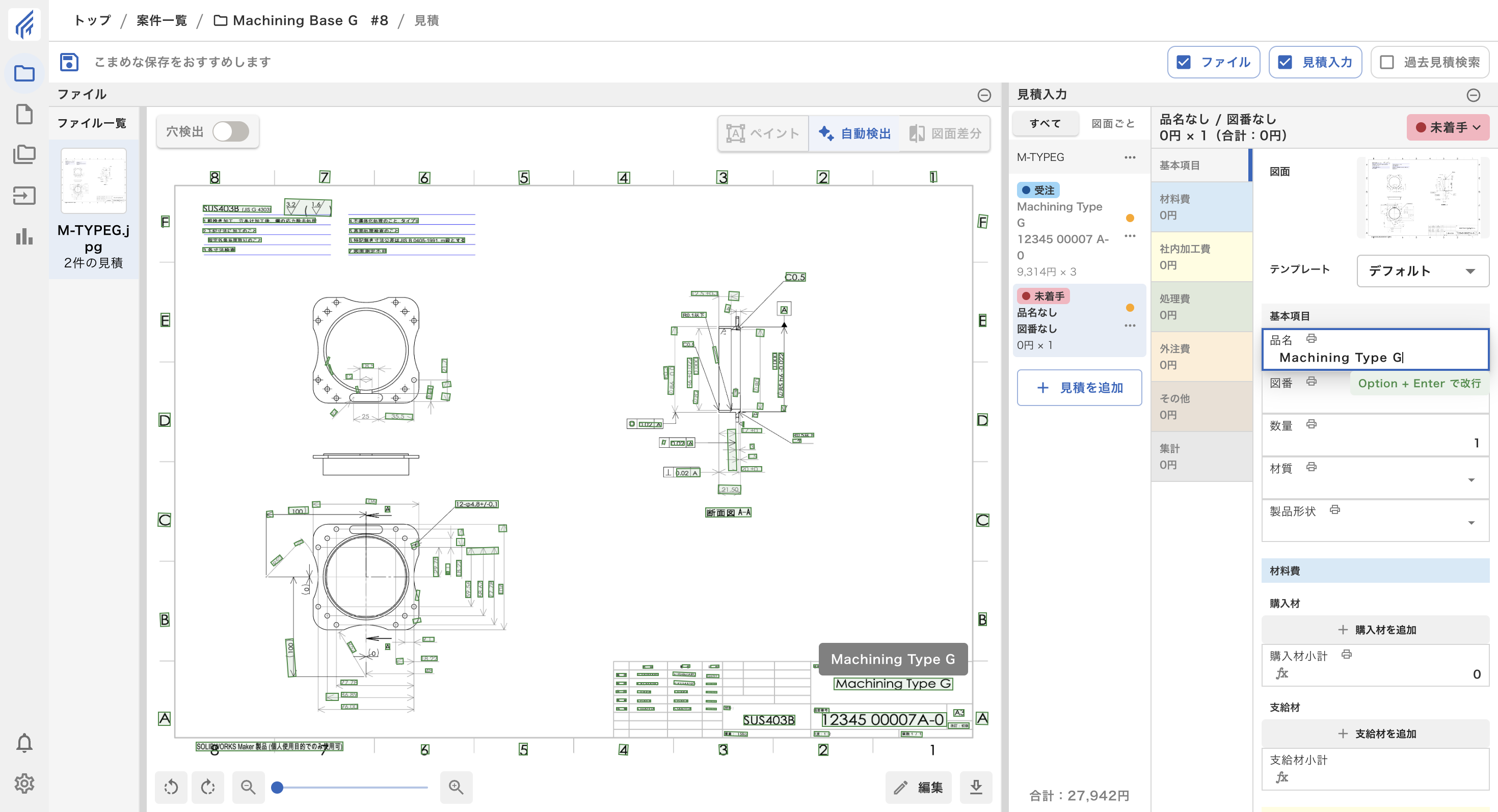
Task: Uncheck the 見積入力 panel checkbox
Action: point(1285,62)
